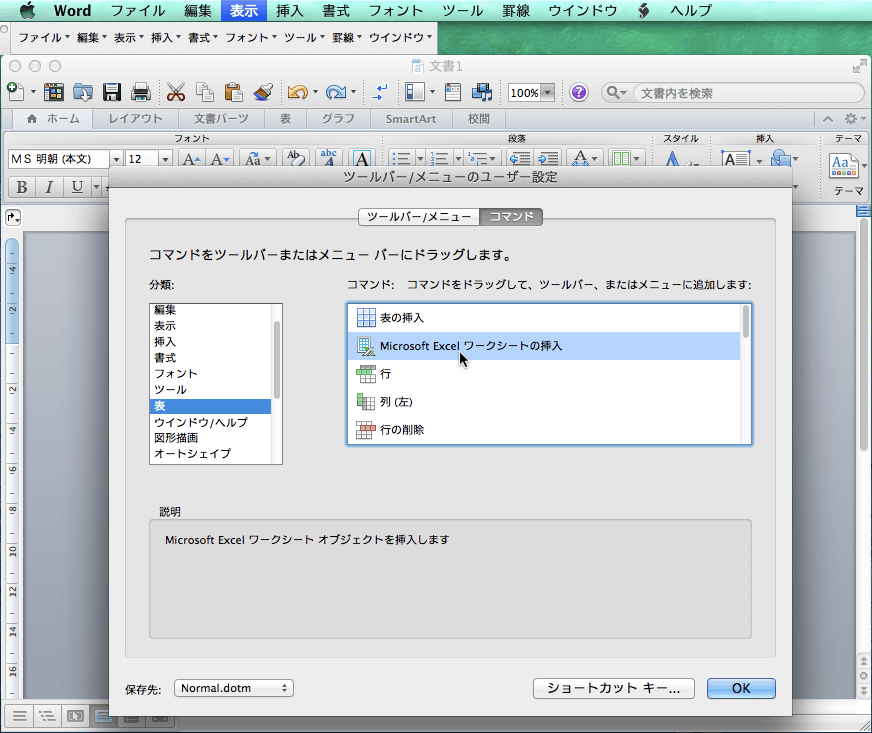872x733 pixels.
Task: Open the font name dropdown arrow
Action: [x=116, y=160]
